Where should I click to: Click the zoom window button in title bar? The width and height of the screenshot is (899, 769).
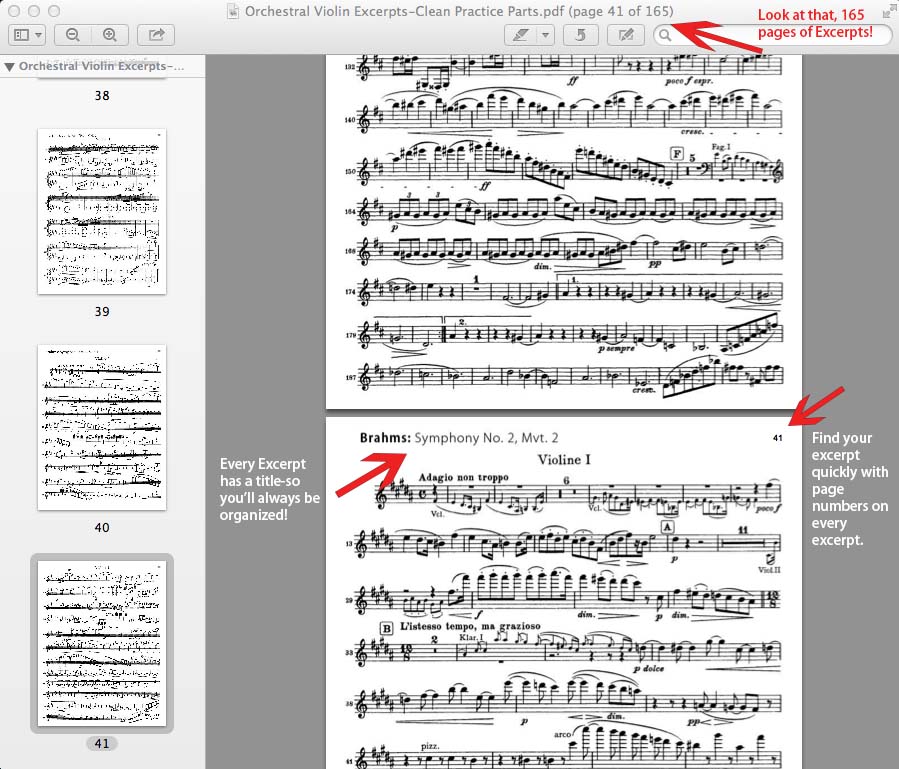coord(54,11)
